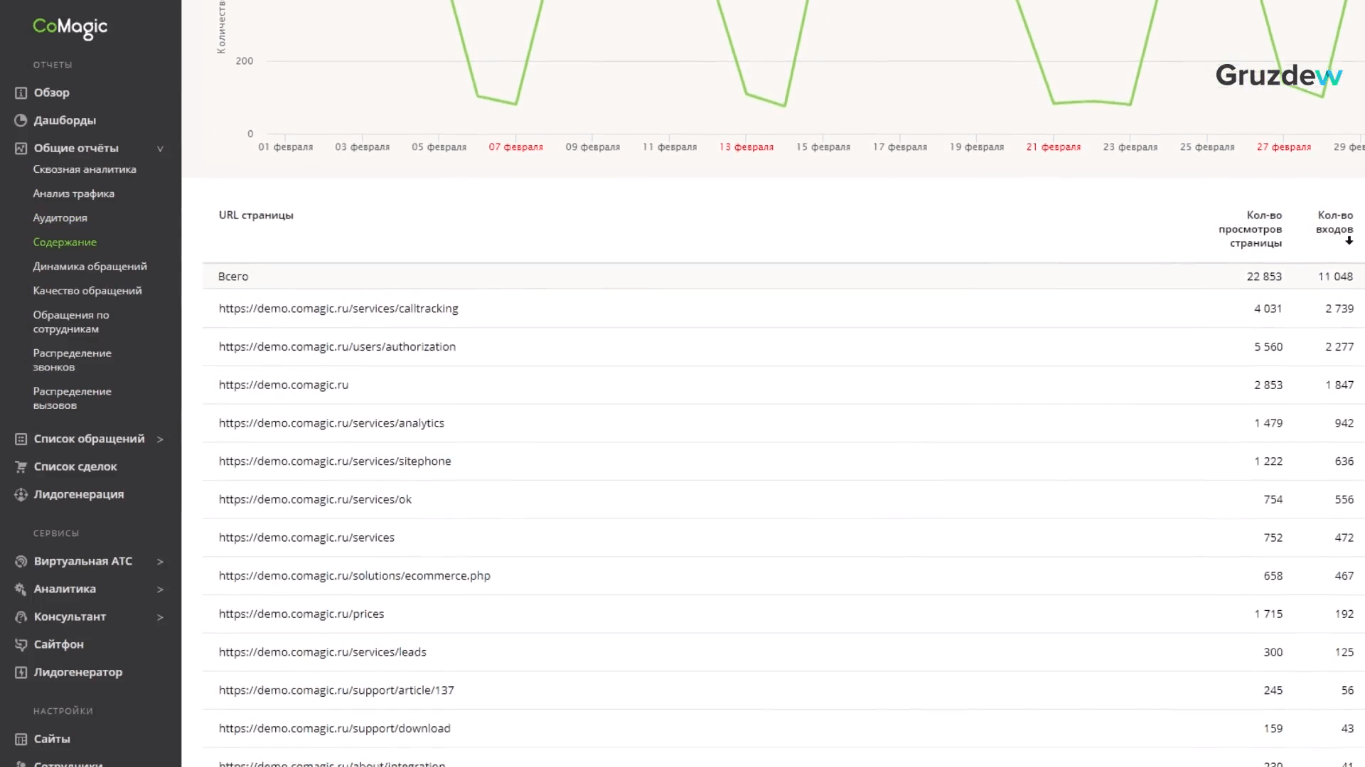Viewport: 1365px width, 767px height.
Task: Open Список сделок menu item
Action: (75, 467)
